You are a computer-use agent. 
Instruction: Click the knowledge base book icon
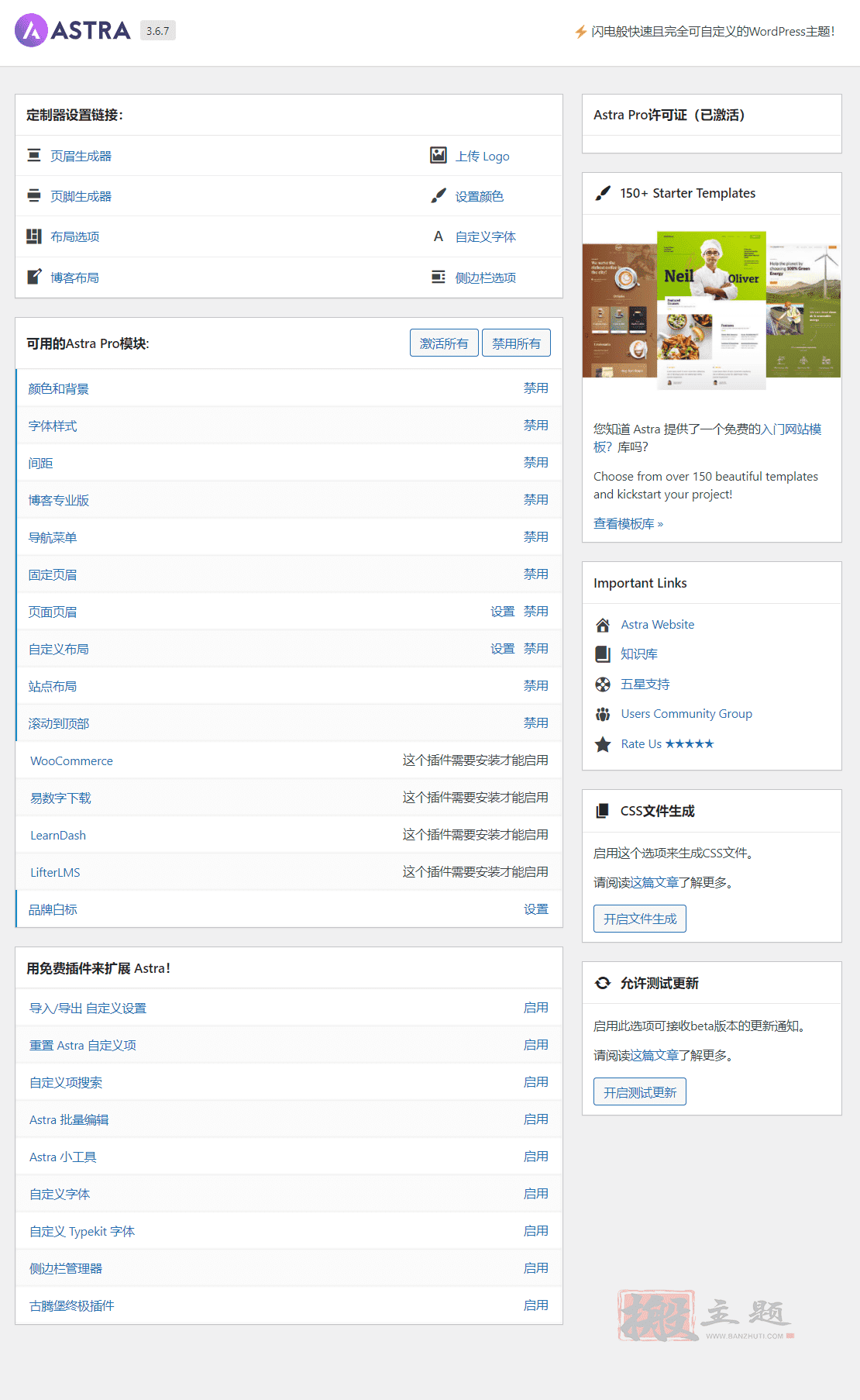tap(603, 654)
